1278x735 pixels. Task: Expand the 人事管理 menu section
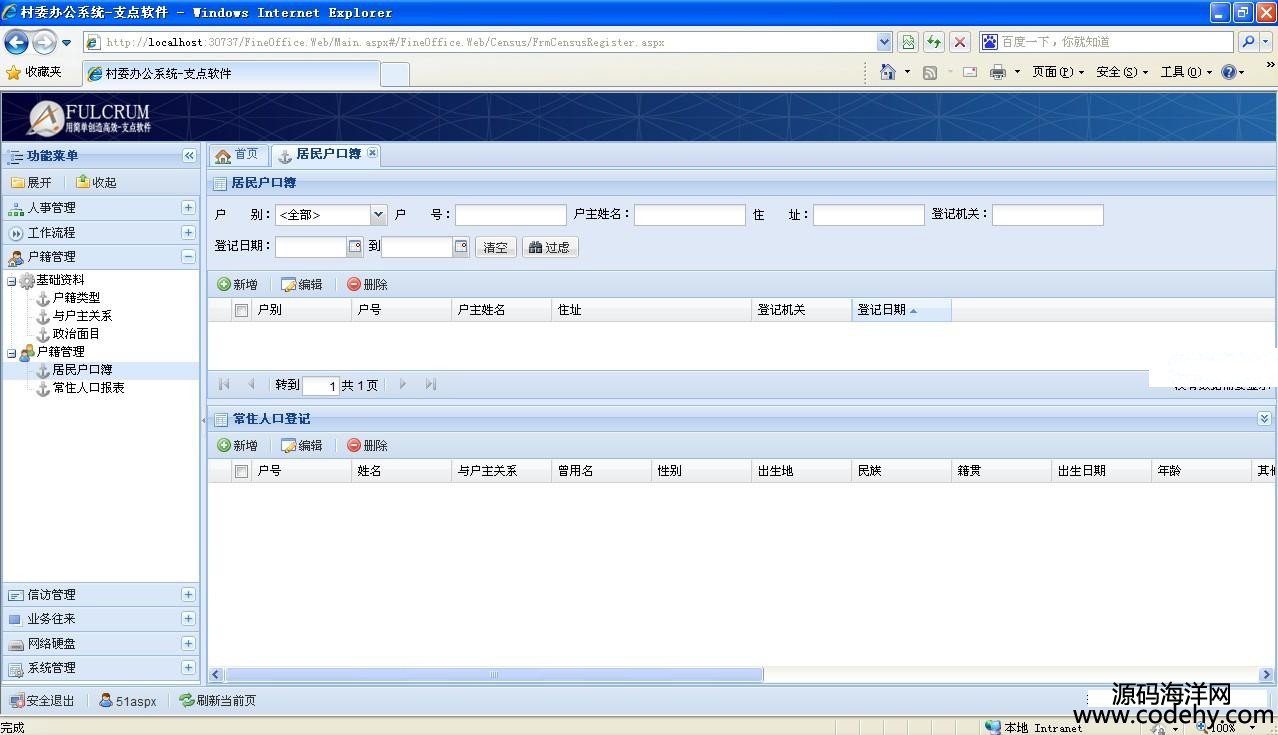pyautogui.click(x=188, y=208)
